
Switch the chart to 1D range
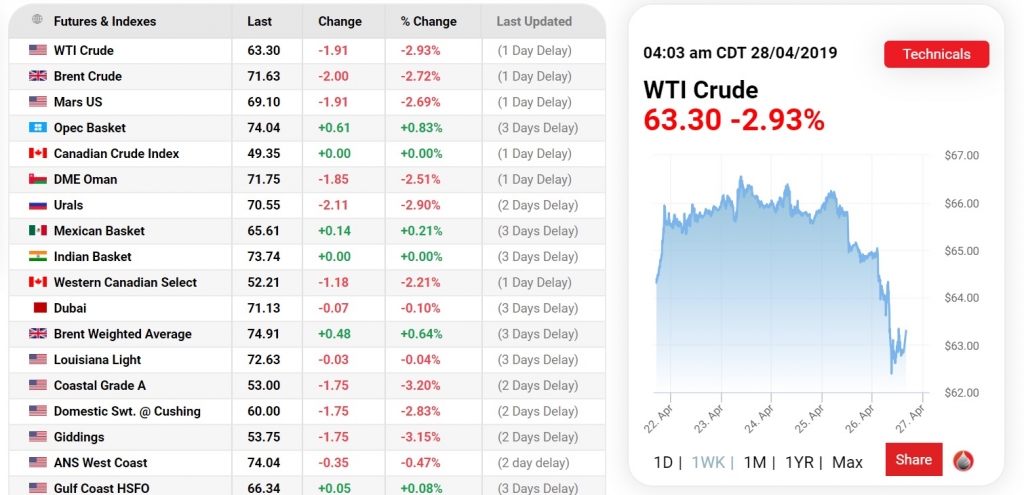(663, 462)
